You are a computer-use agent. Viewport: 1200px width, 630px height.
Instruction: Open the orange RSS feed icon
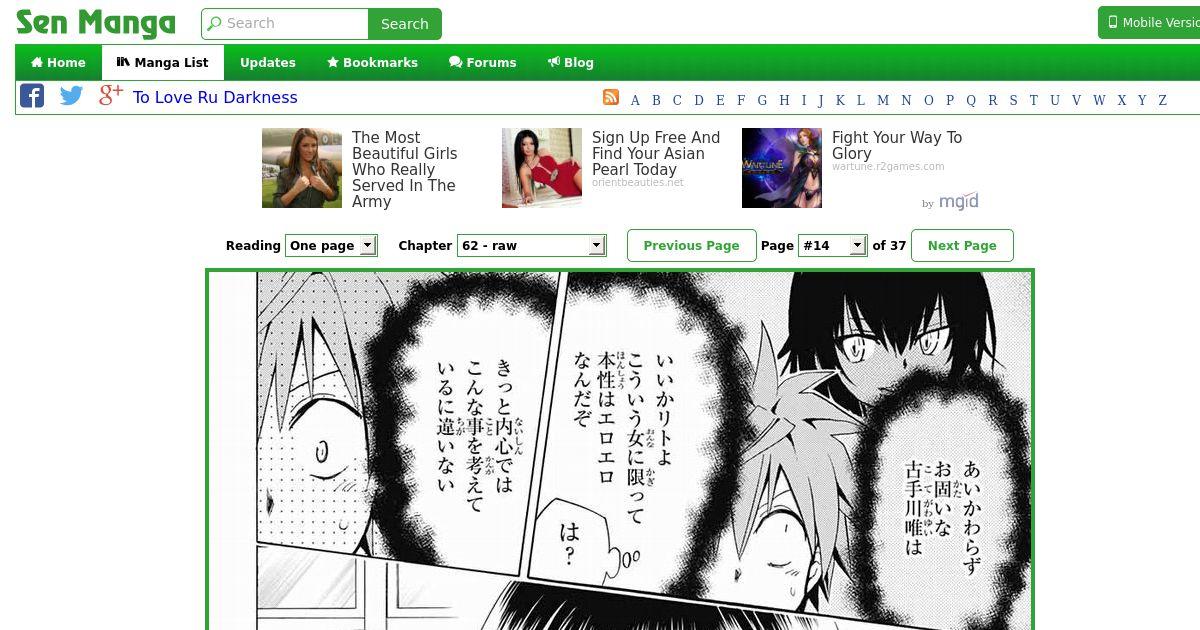coord(611,97)
